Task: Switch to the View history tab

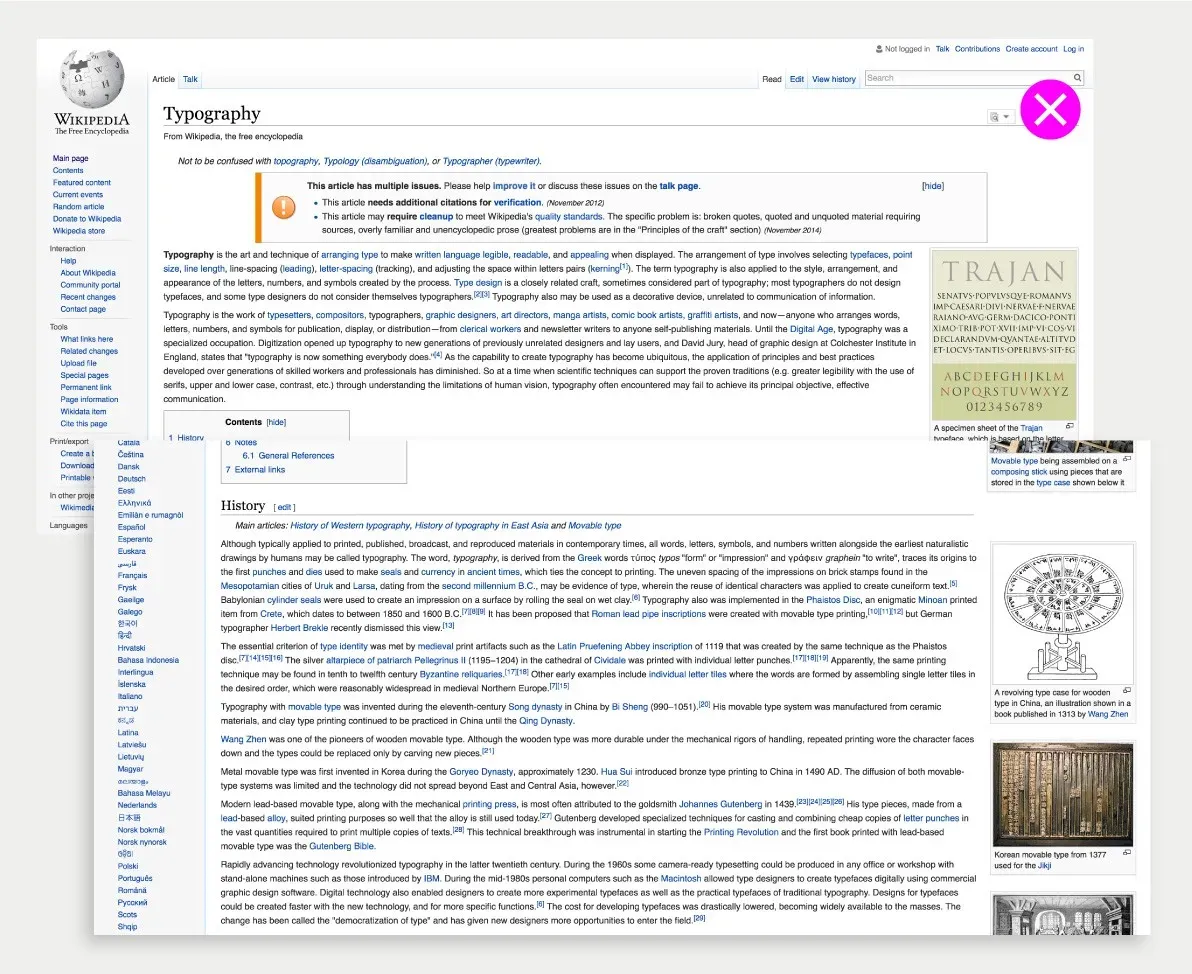Action: (x=833, y=79)
